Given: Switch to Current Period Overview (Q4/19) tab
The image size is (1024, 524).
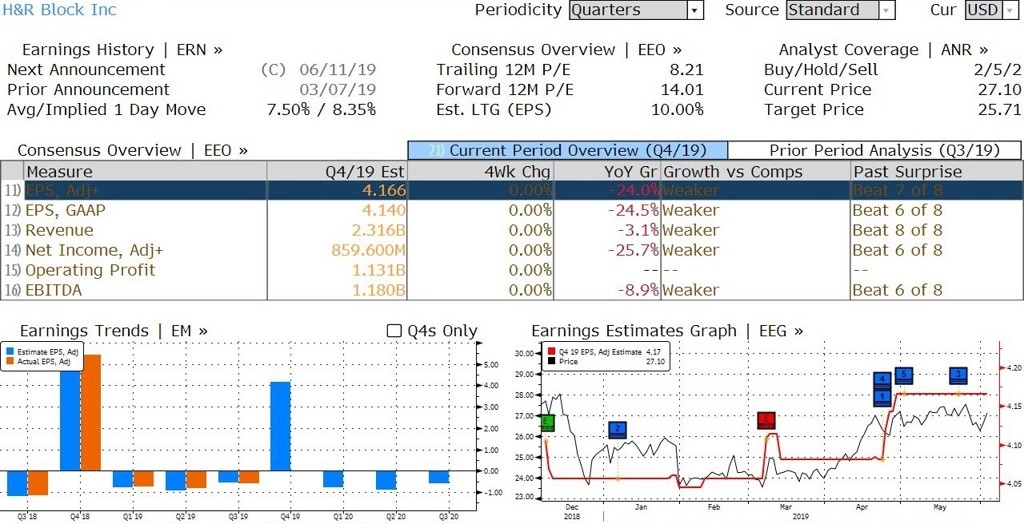Looking at the screenshot, I should [x=568, y=150].
